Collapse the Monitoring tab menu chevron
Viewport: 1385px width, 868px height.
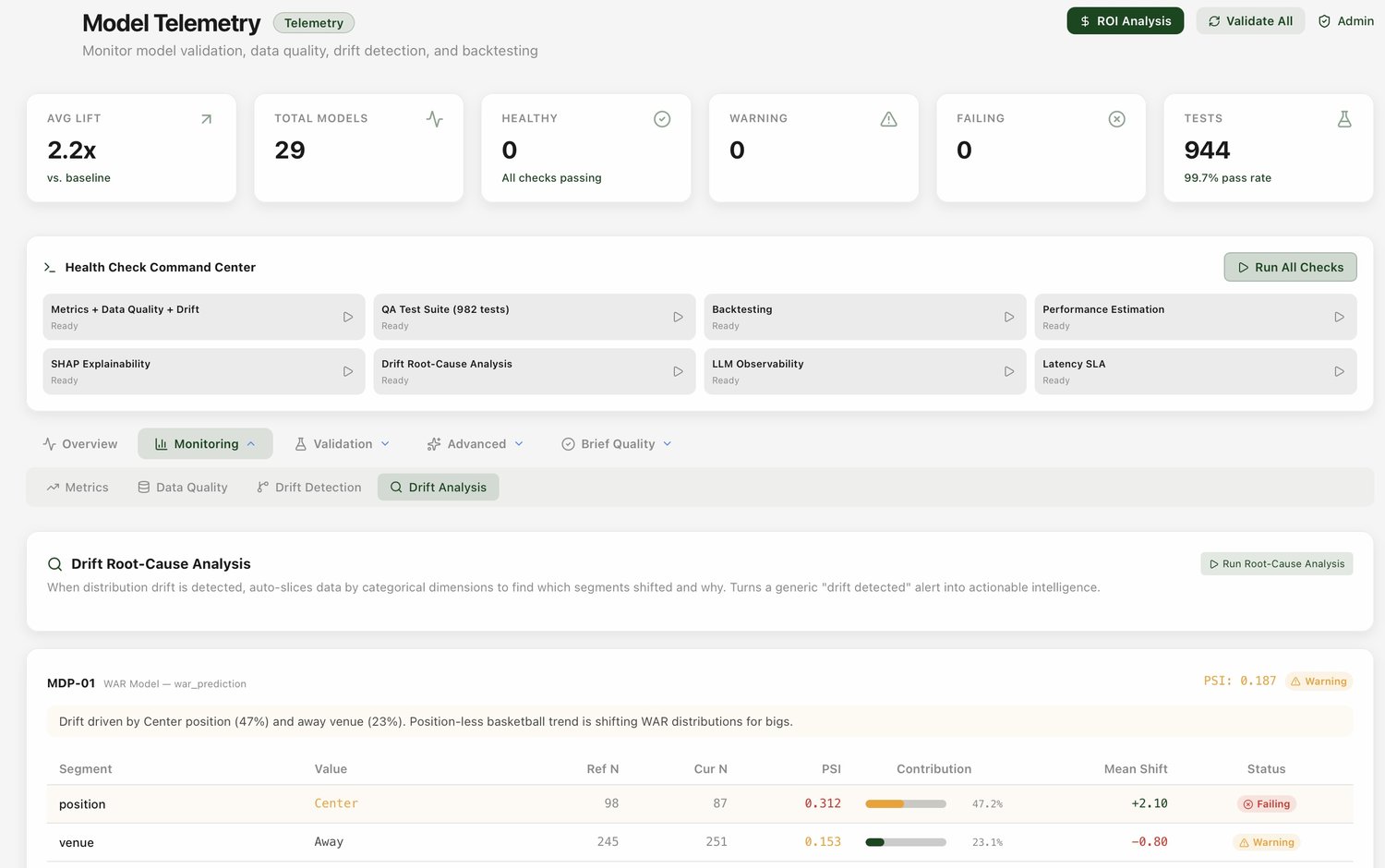pyautogui.click(x=251, y=444)
